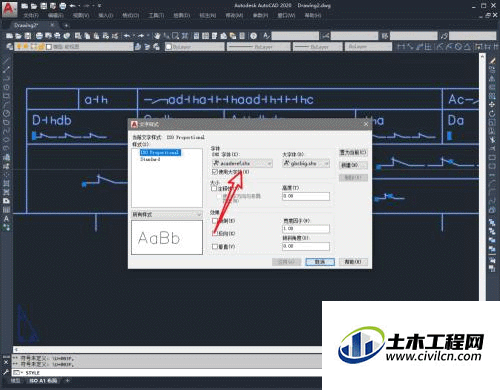The height and width of the screenshot is (390, 500).
Task: Open the plot style ByLayer dropdown
Action: [x=368, y=47]
